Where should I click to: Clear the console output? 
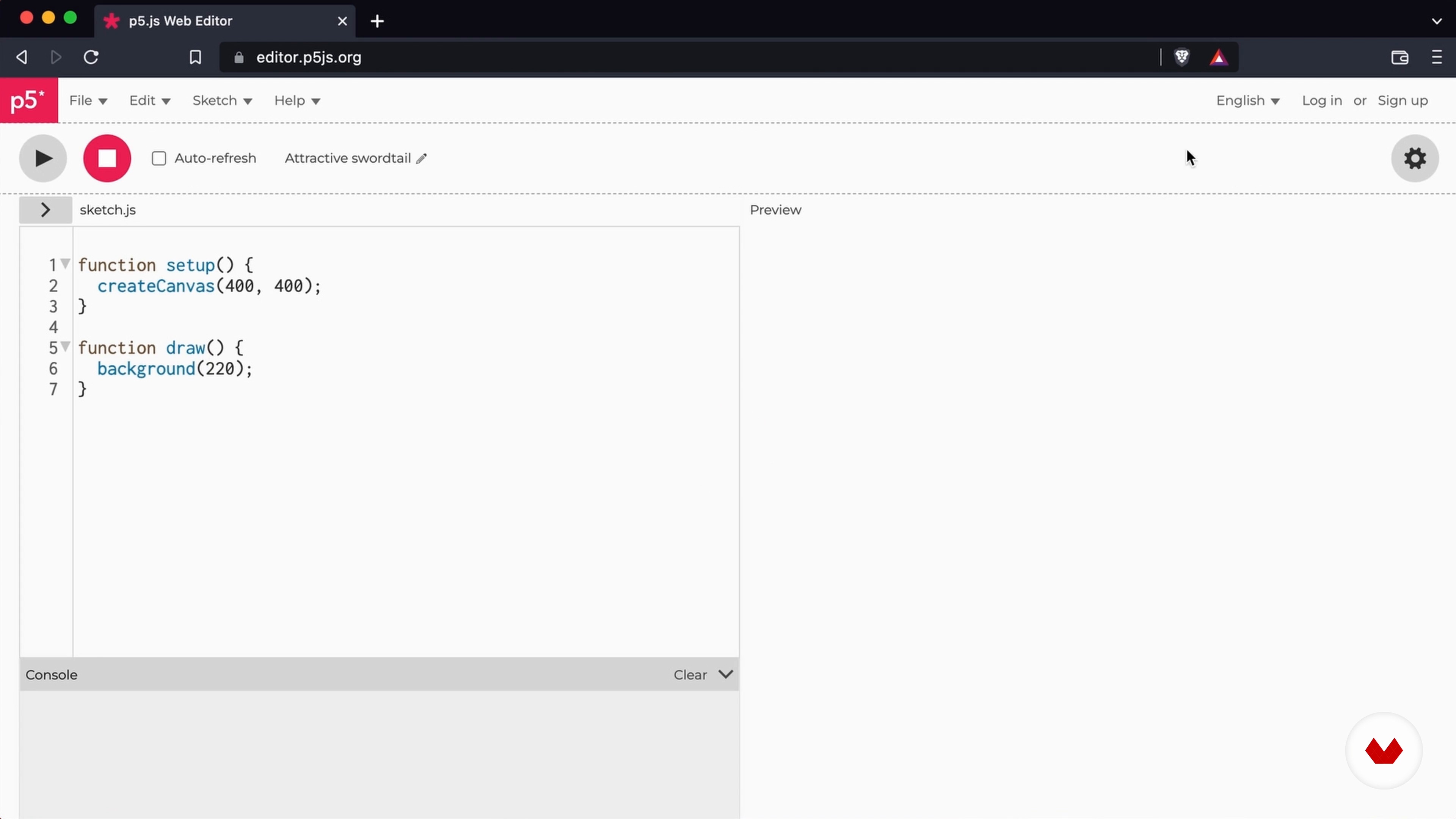690,675
